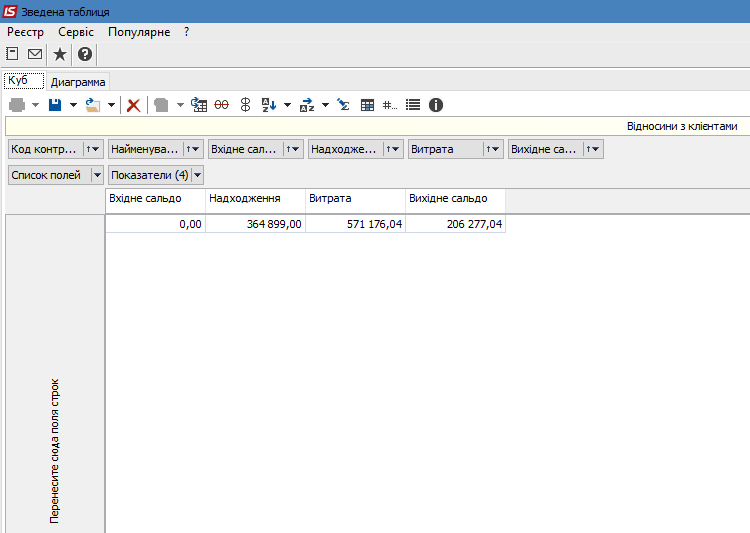The height and width of the screenshot is (533, 750).
Task: Switch to the Диаграмма tab
Action: [x=78, y=82]
